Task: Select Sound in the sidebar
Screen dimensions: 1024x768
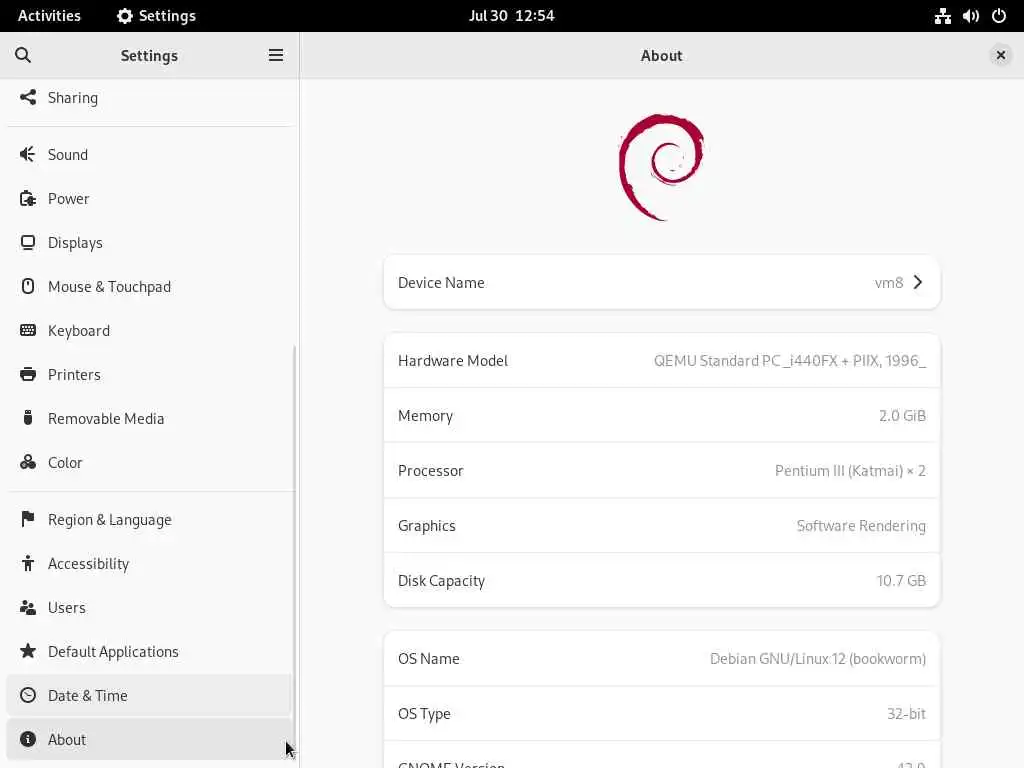Action: point(149,154)
